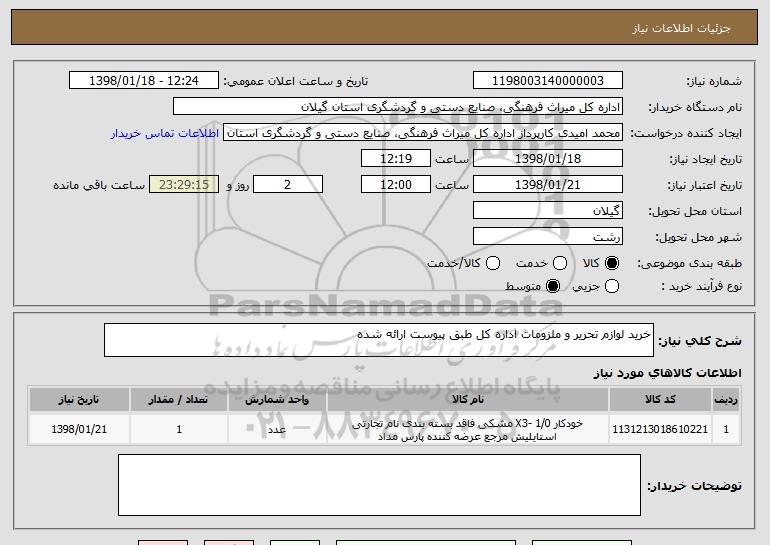Image resolution: width=770 pixels, height=545 pixels.
Task: Click the need date cell in the goods table
Action: click(x=79, y=429)
